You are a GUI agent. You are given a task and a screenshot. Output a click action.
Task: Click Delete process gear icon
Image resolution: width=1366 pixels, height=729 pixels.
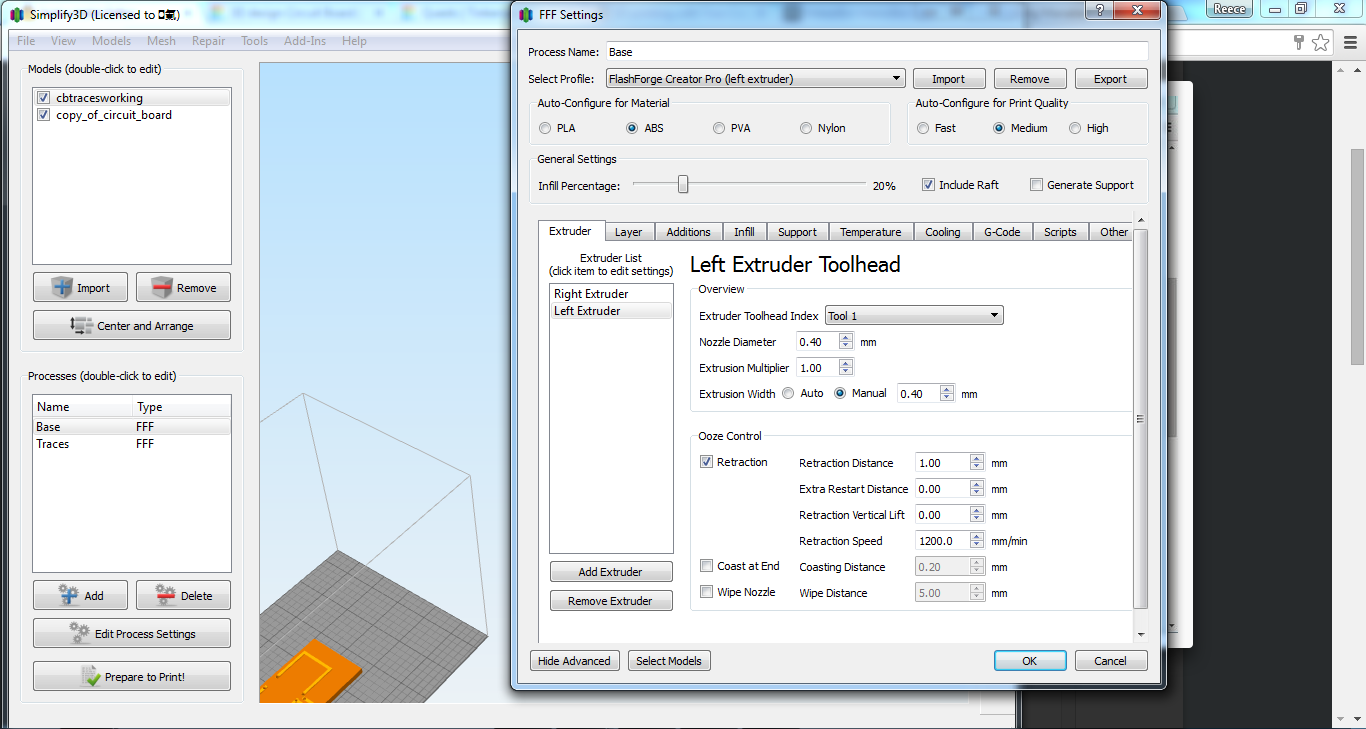click(x=166, y=595)
